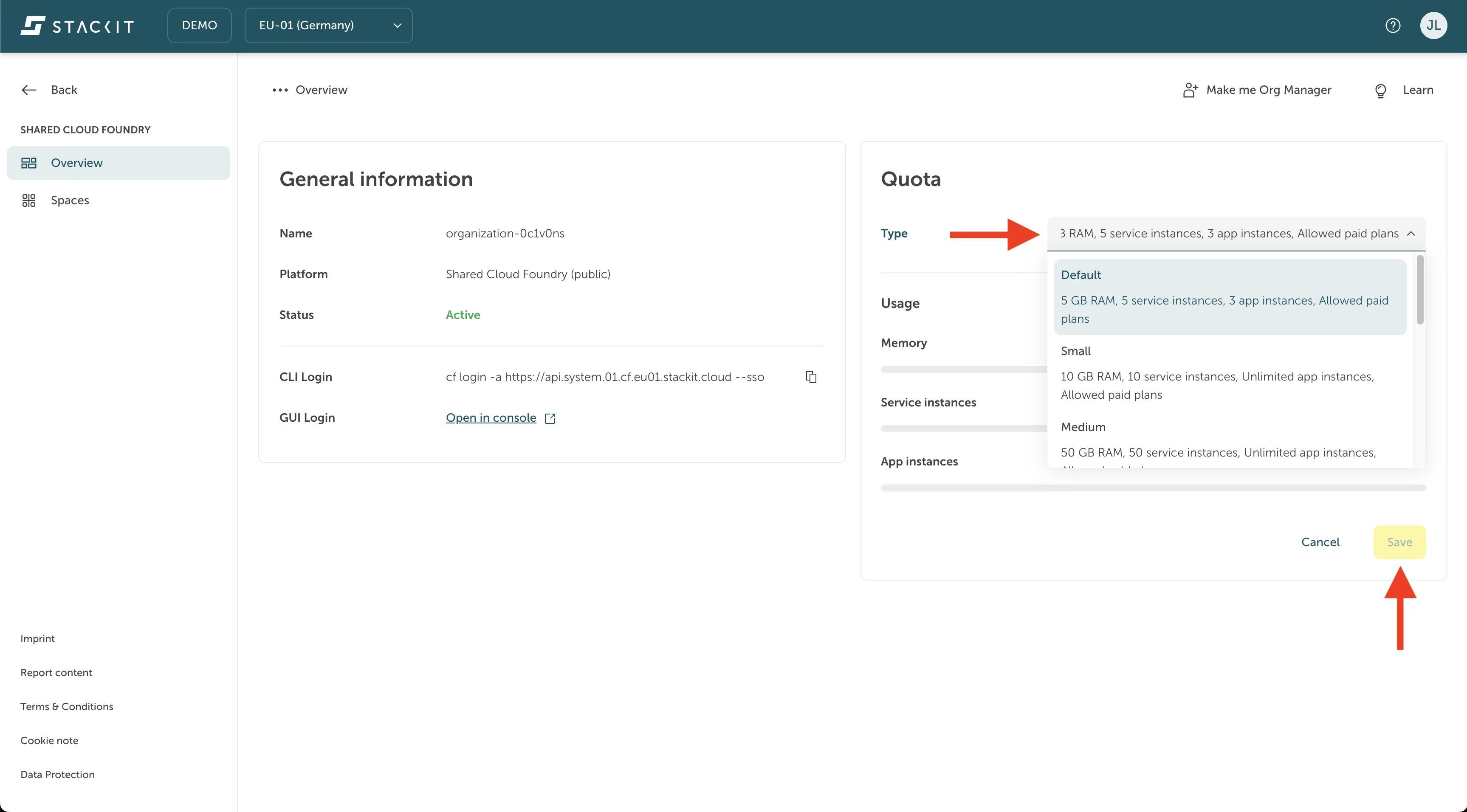Select Spaces in the sidebar

(x=70, y=200)
